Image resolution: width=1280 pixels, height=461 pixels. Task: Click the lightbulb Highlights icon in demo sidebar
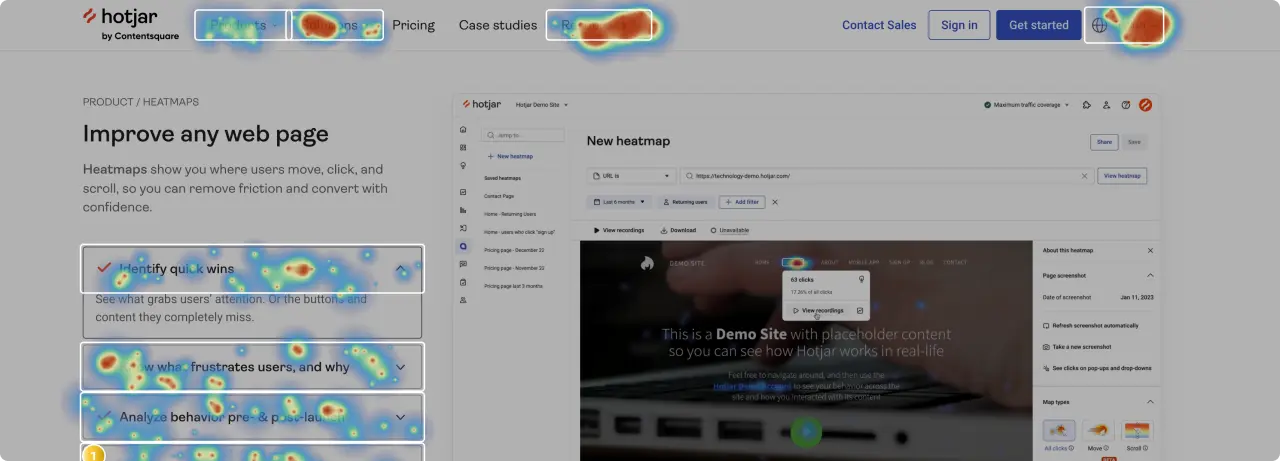[x=462, y=166]
